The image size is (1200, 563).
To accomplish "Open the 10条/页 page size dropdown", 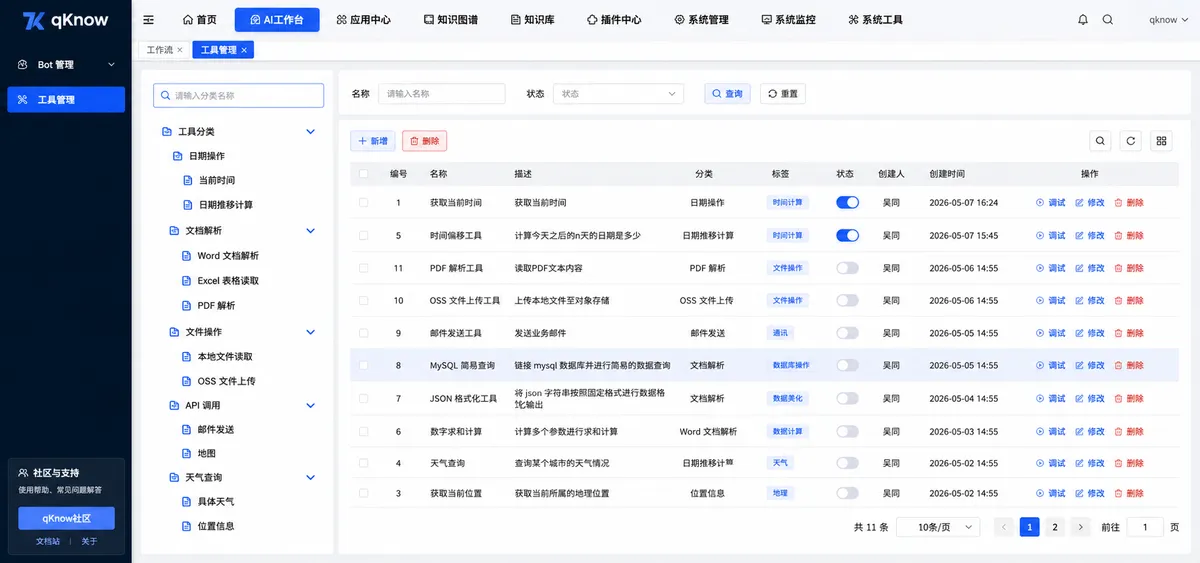I will point(937,527).
